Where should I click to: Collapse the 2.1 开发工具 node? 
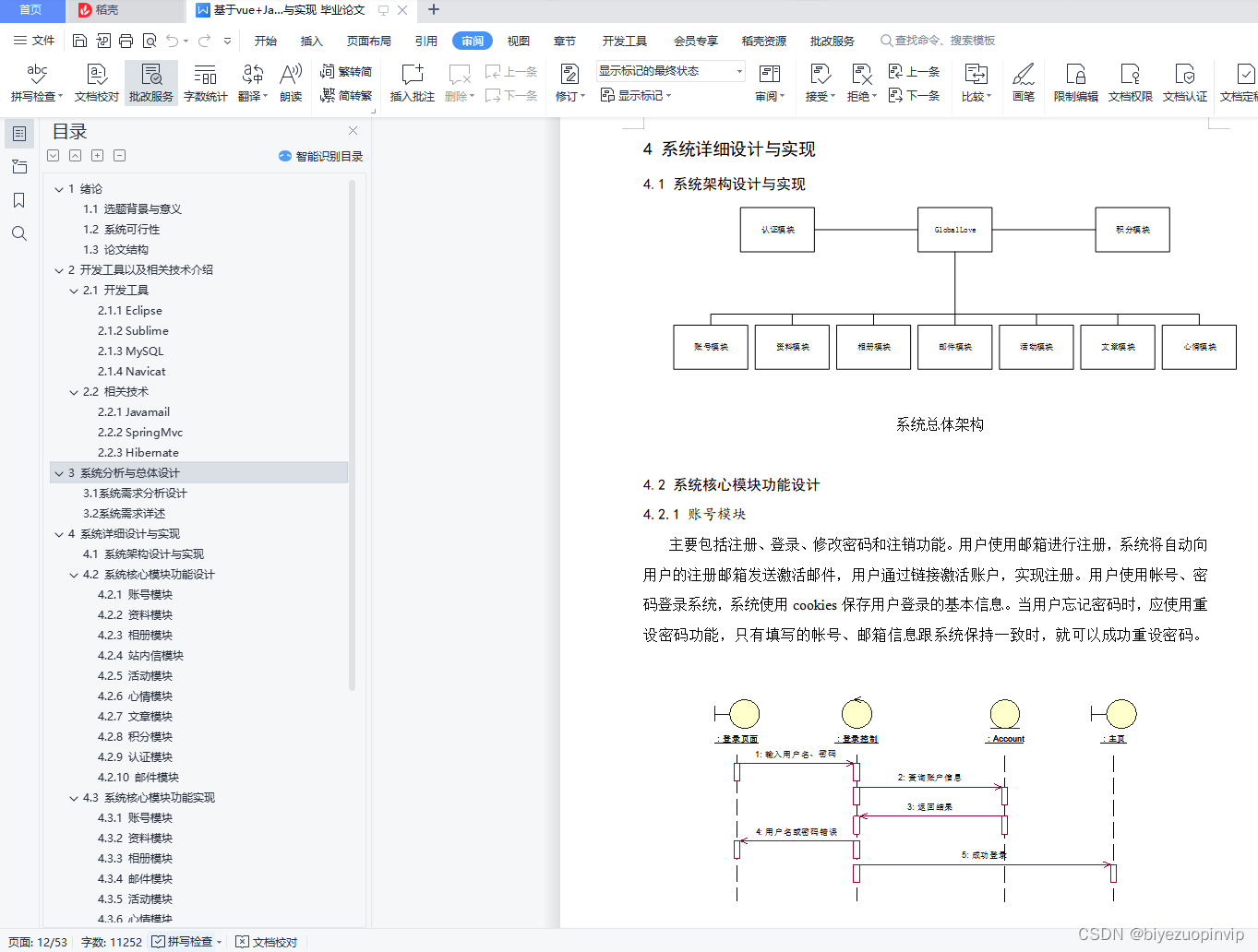coord(74,291)
